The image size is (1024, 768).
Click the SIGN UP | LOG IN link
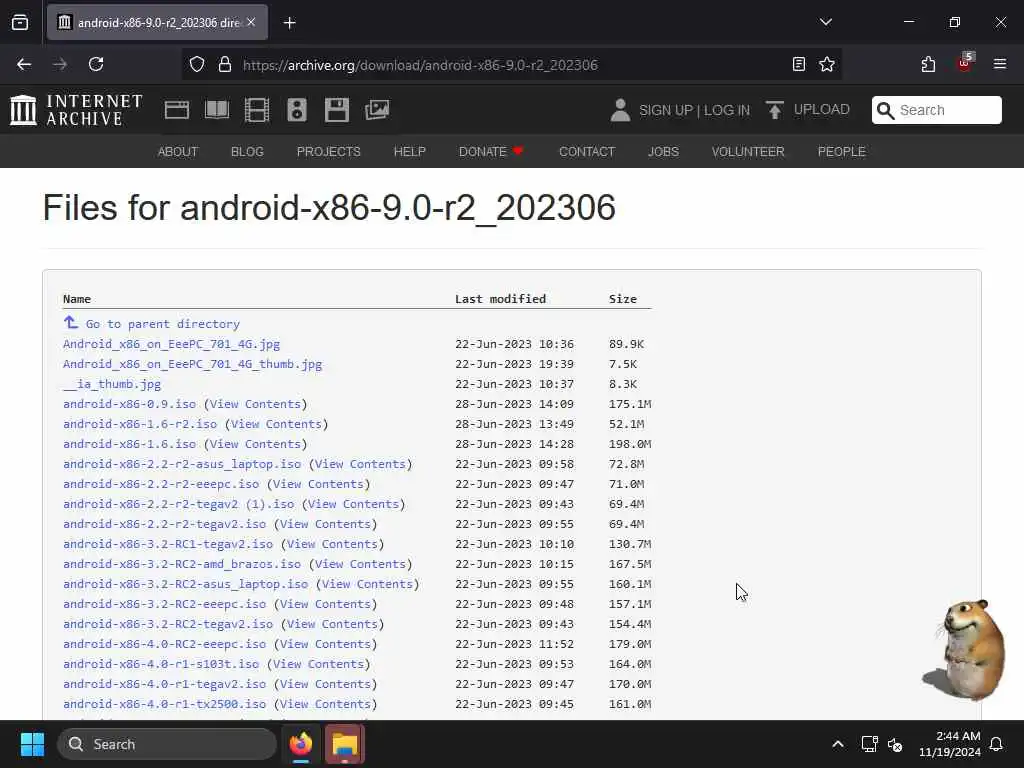click(694, 110)
